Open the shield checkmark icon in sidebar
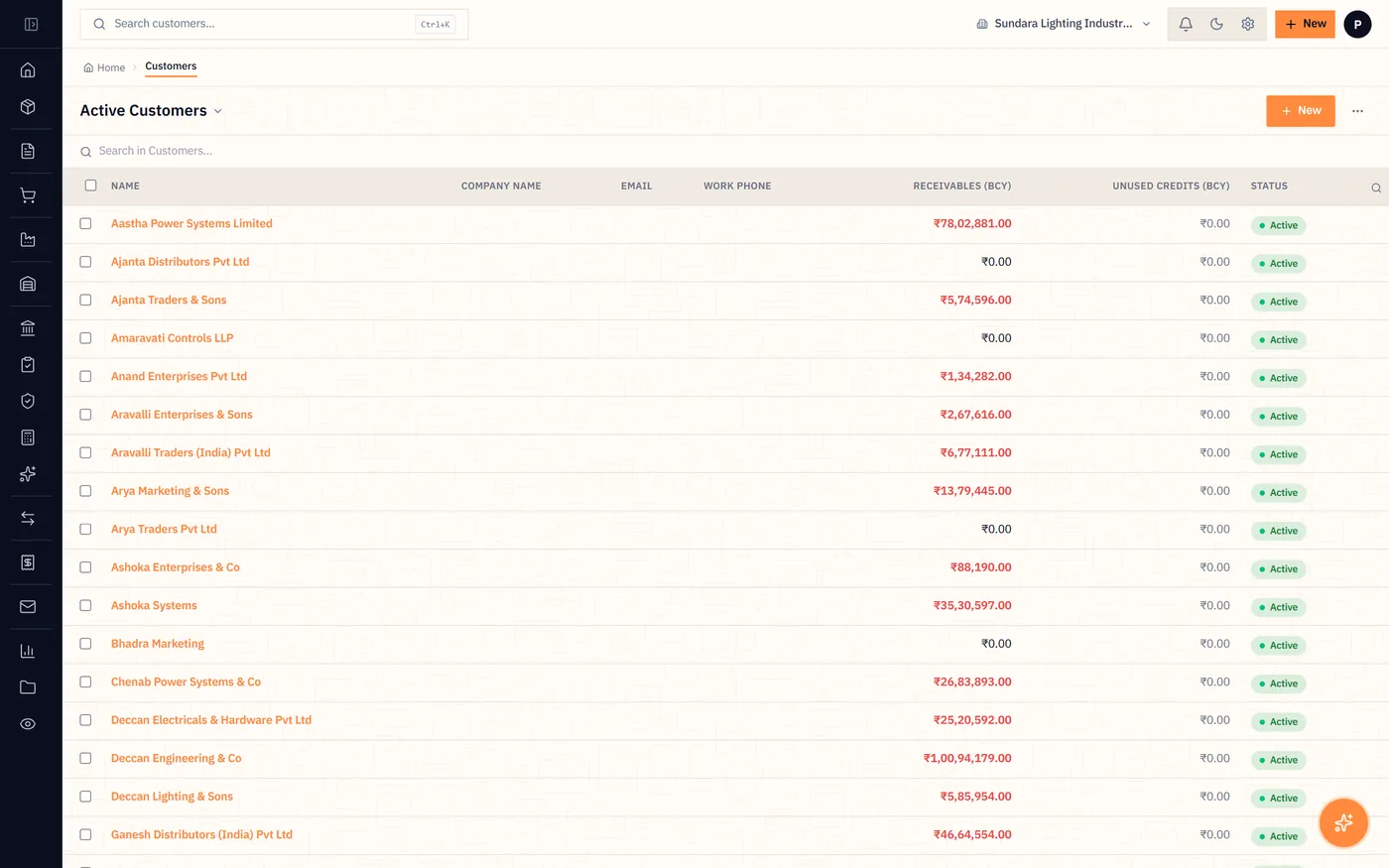Viewport: 1389px width, 868px height. (x=28, y=401)
